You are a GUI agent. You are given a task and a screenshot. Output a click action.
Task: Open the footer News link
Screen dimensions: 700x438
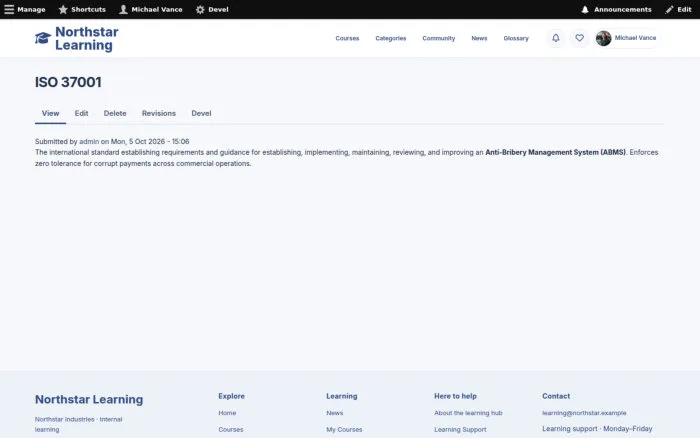[335, 413]
